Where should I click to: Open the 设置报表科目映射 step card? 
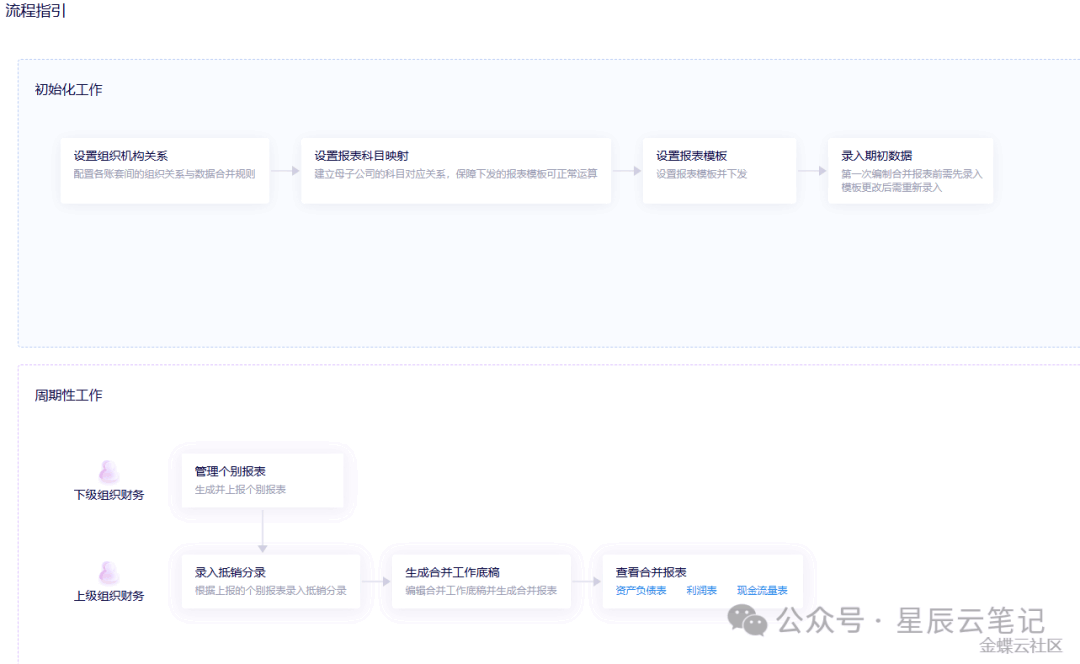(x=455, y=171)
